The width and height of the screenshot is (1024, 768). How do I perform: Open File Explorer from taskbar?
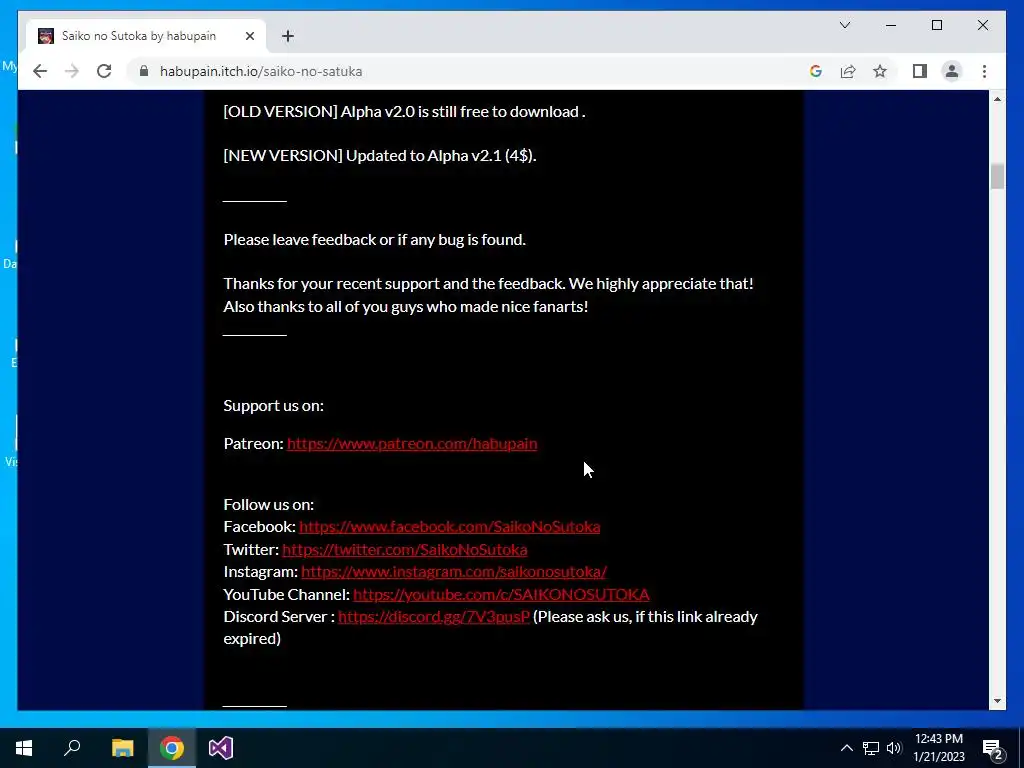coord(122,748)
